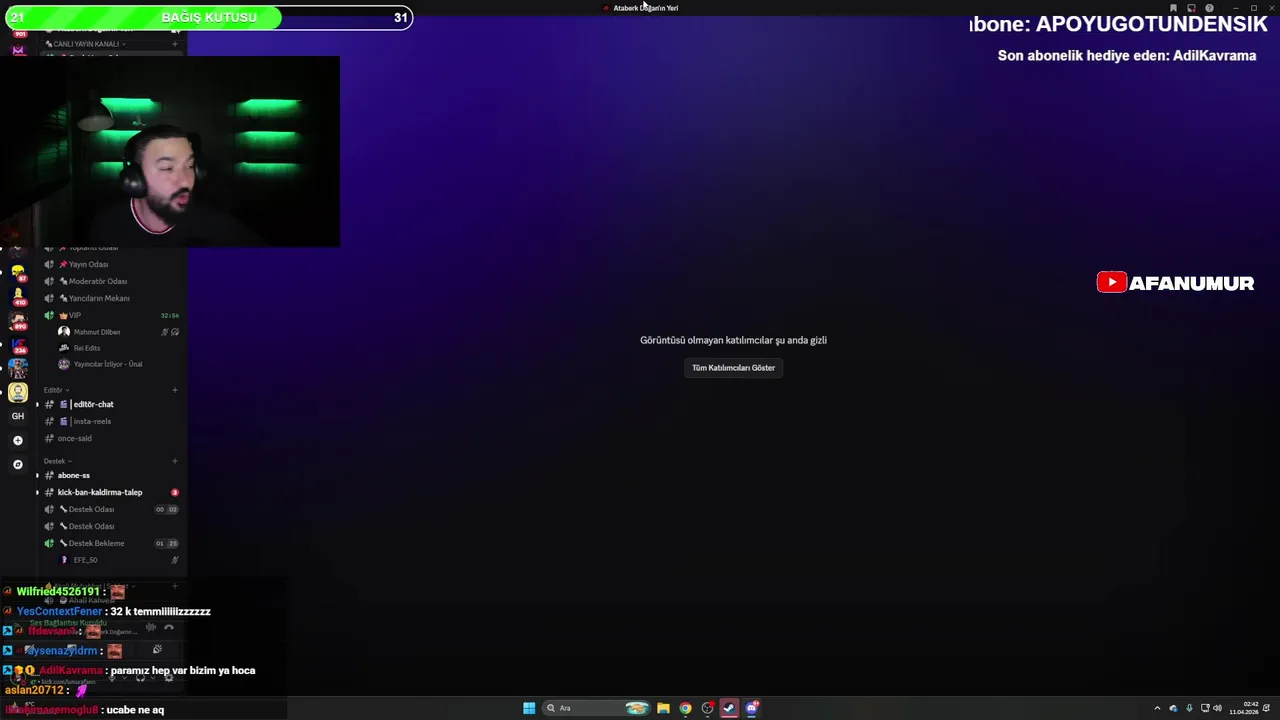
Task: Expand the kick-ban-kaldırma-talep threads arrow
Action: (37, 492)
